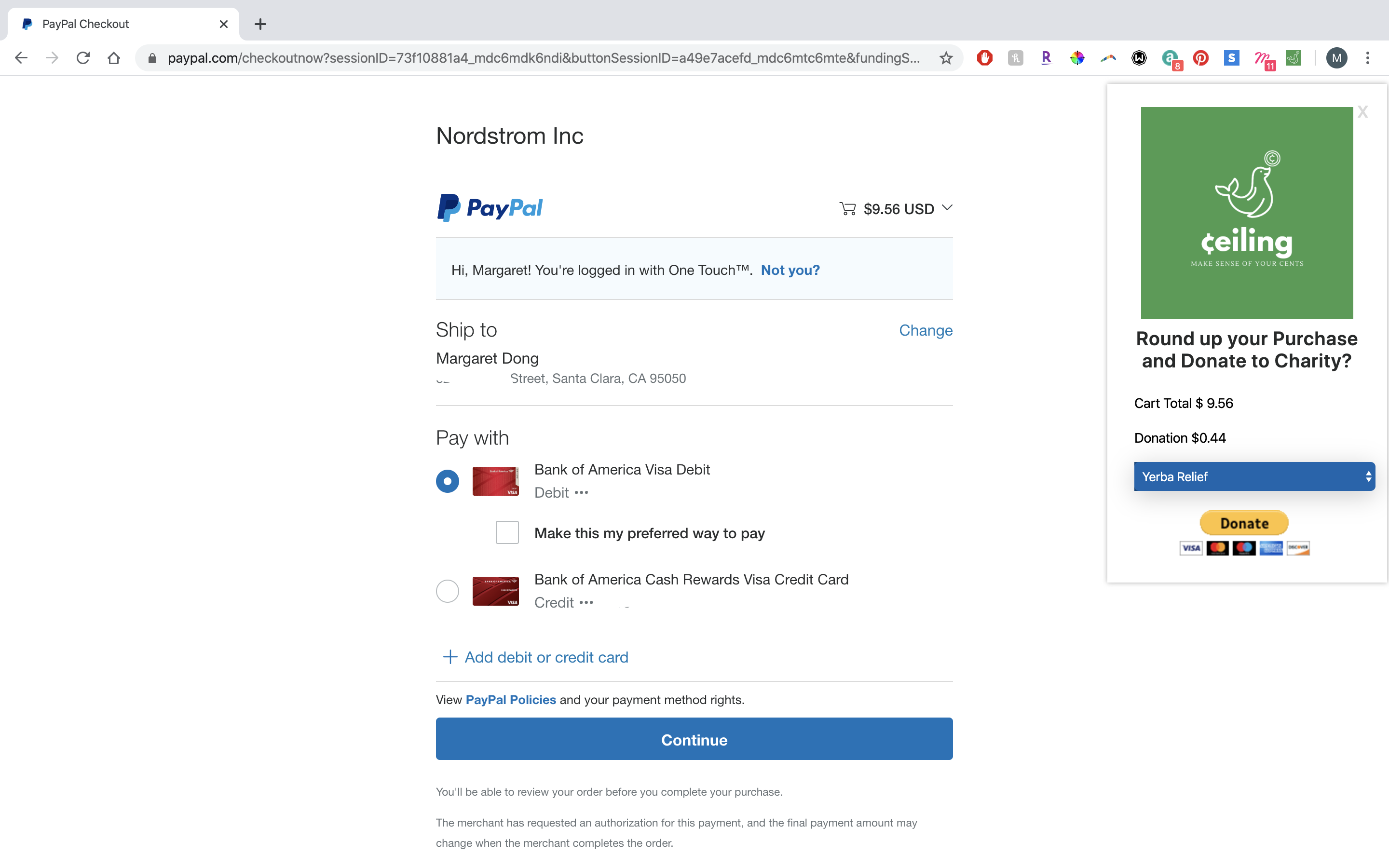Bookmark this page with the star icon

(x=946, y=58)
